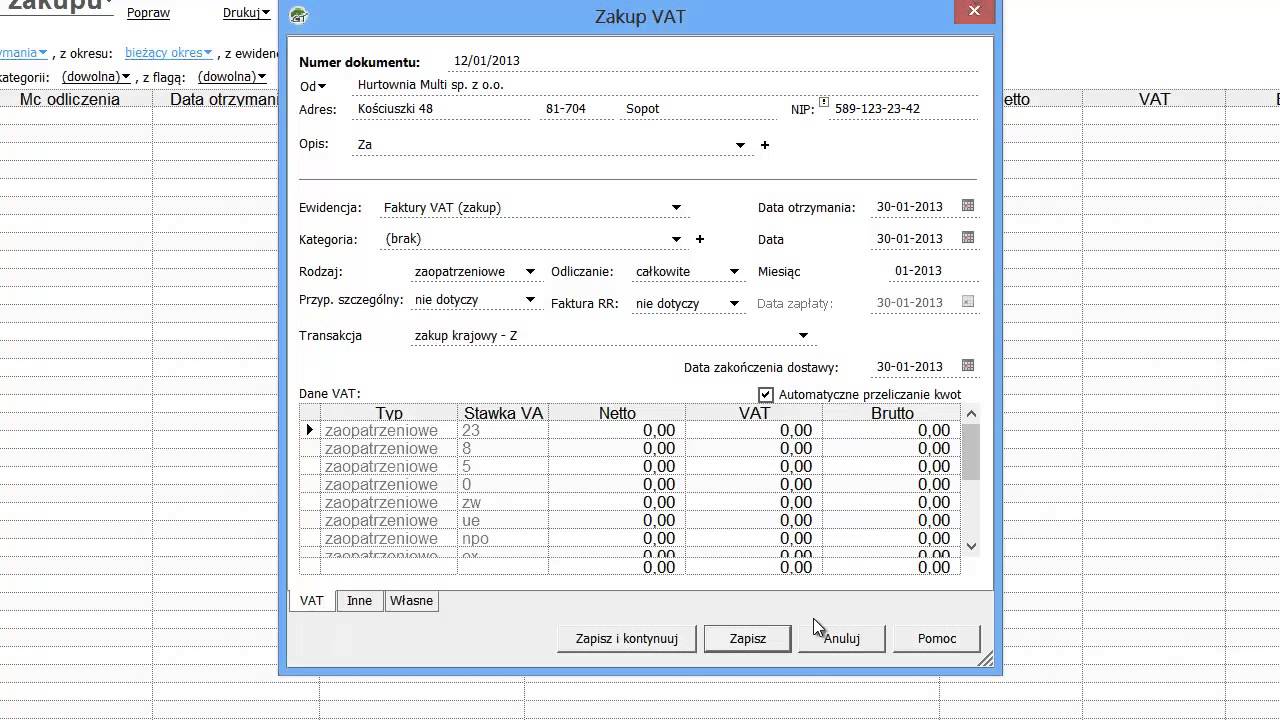Click Brutto cell in rate 5 row
Image resolution: width=1280 pixels, height=720 pixels.
click(x=891, y=467)
